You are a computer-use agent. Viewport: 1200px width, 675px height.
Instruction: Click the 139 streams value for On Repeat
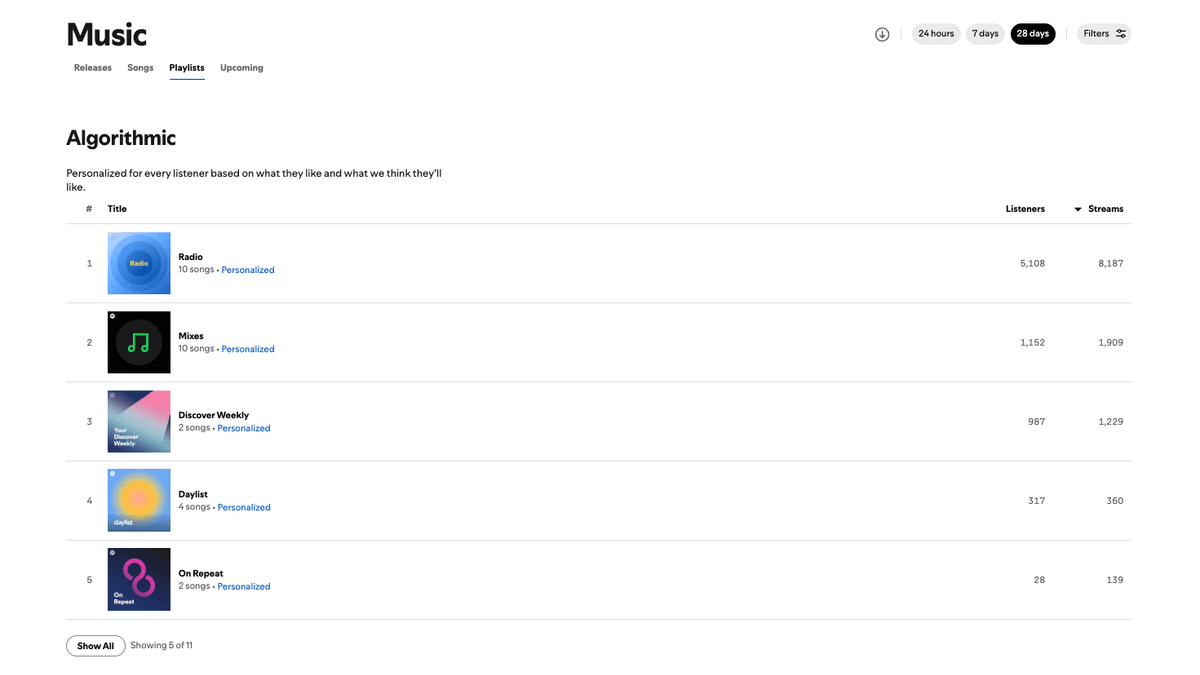point(1115,579)
